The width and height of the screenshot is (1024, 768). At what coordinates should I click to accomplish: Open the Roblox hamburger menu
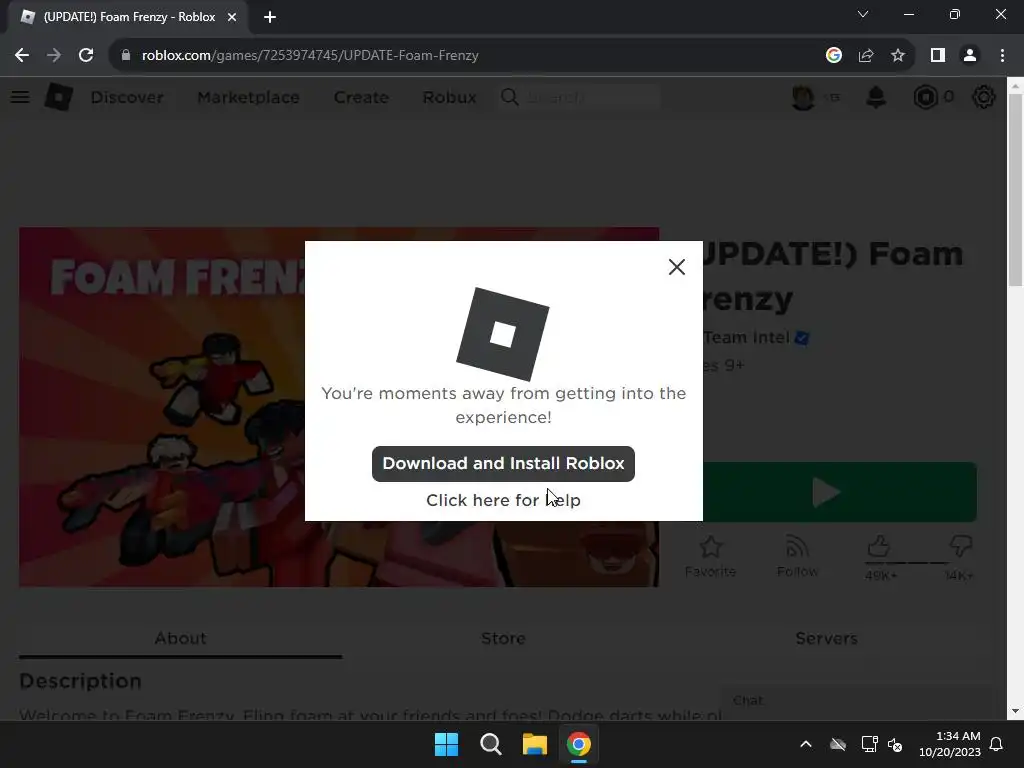20,97
